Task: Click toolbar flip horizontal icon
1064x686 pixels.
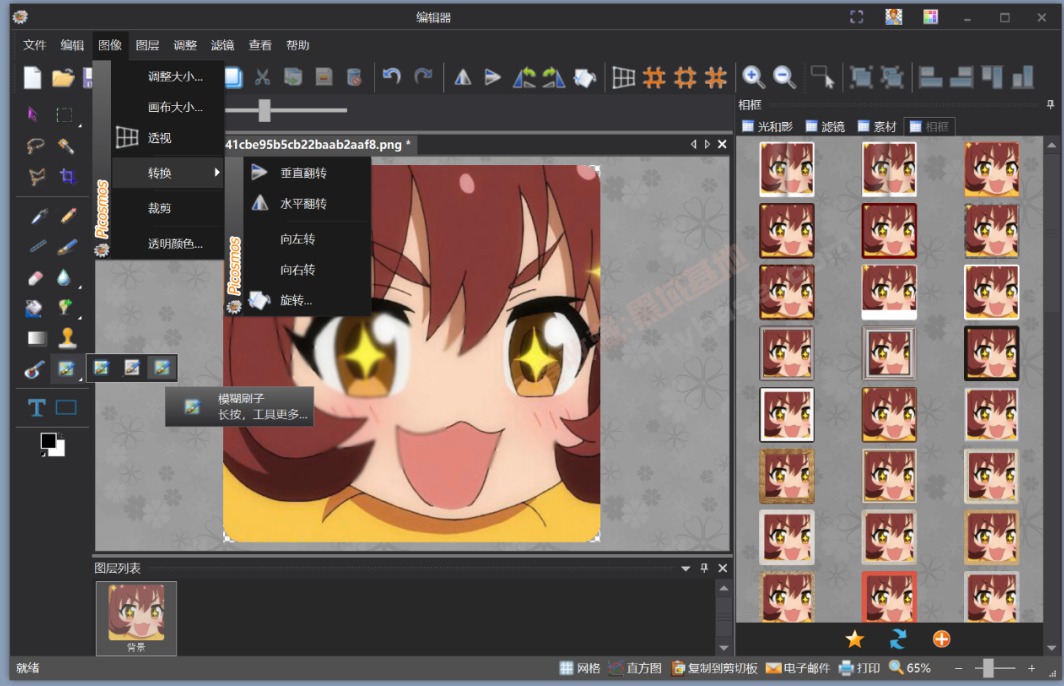Action: click(x=463, y=77)
